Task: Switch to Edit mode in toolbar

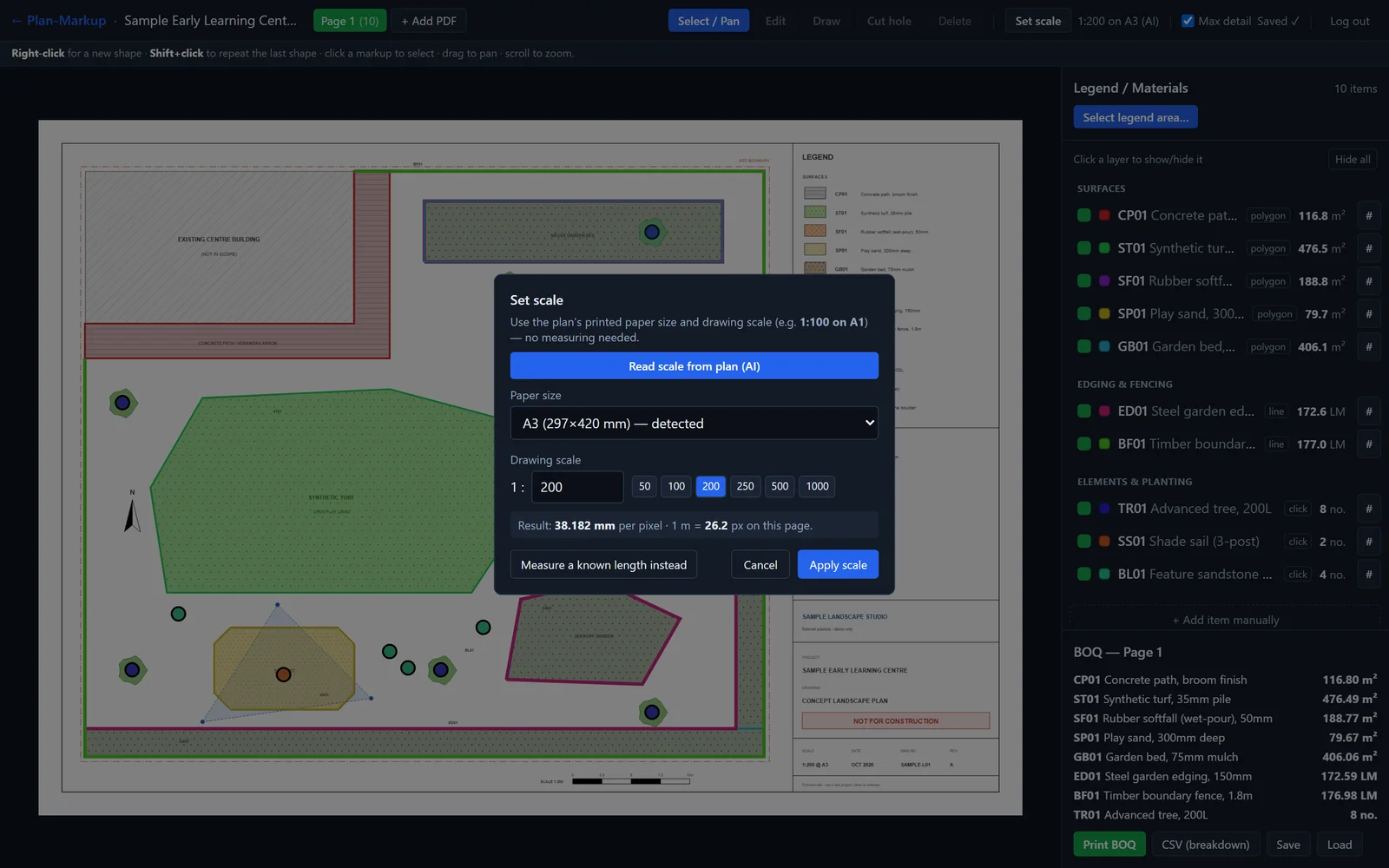Action: coord(775,21)
